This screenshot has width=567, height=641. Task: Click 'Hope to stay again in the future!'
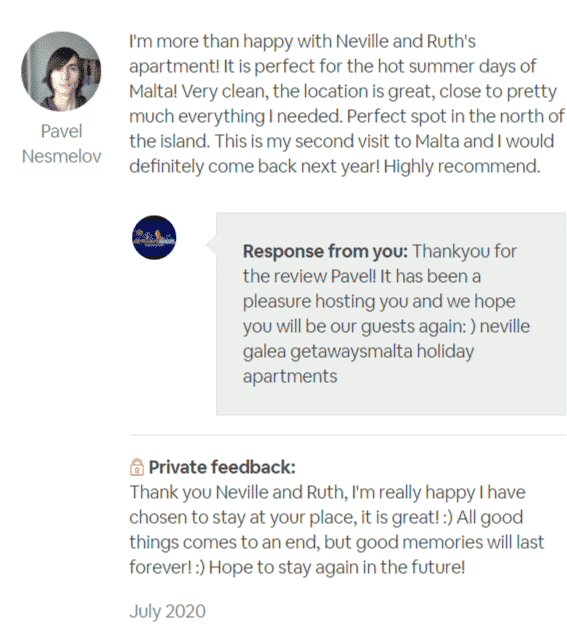click(337, 567)
